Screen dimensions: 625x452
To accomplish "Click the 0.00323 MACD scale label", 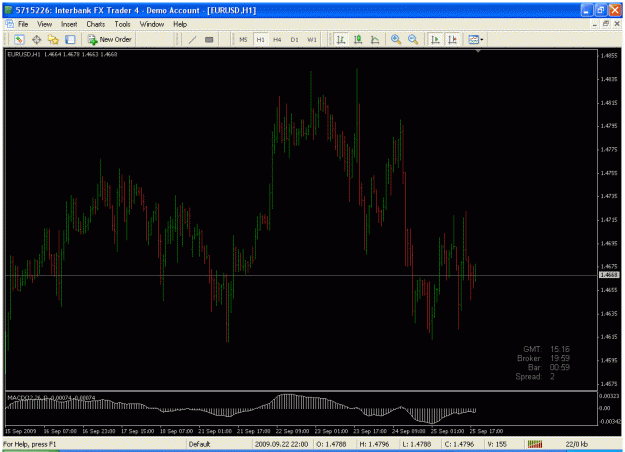I will pos(609,396).
